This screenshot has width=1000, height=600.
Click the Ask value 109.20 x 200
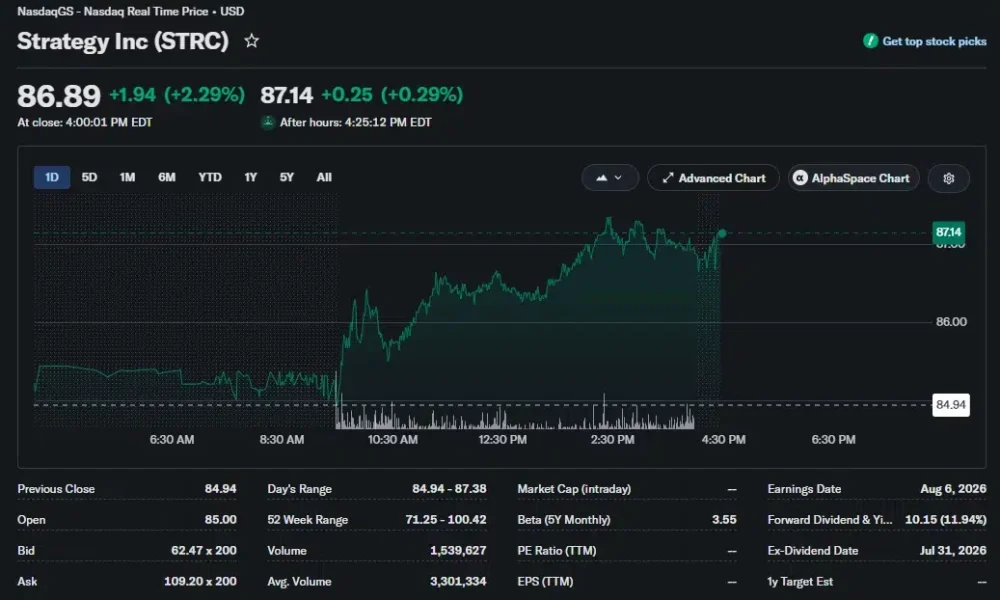[200, 582]
